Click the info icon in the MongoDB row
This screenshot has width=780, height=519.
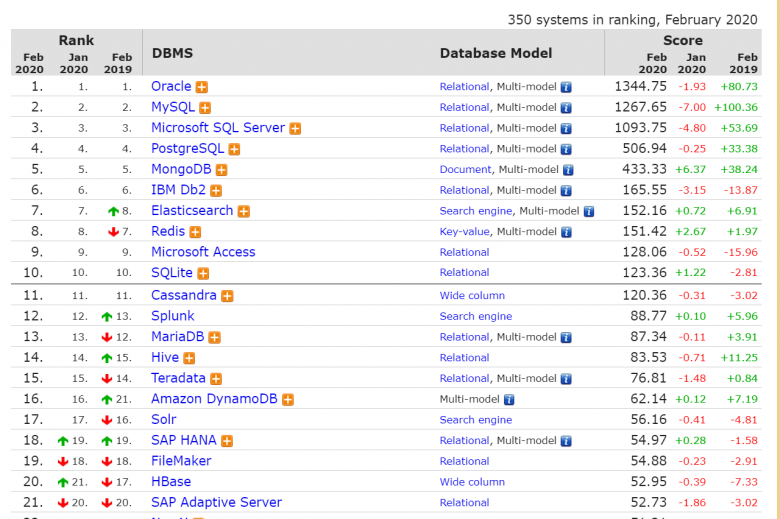coord(568,170)
